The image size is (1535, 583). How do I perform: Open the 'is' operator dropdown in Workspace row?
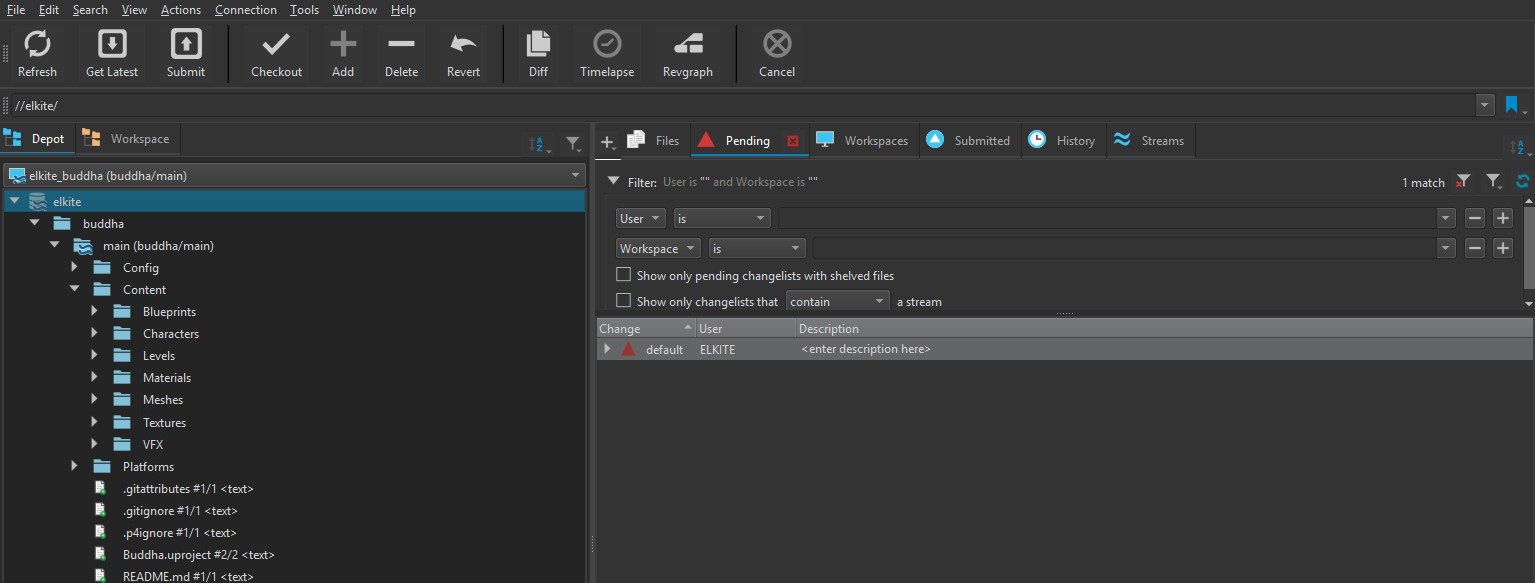(x=757, y=248)
